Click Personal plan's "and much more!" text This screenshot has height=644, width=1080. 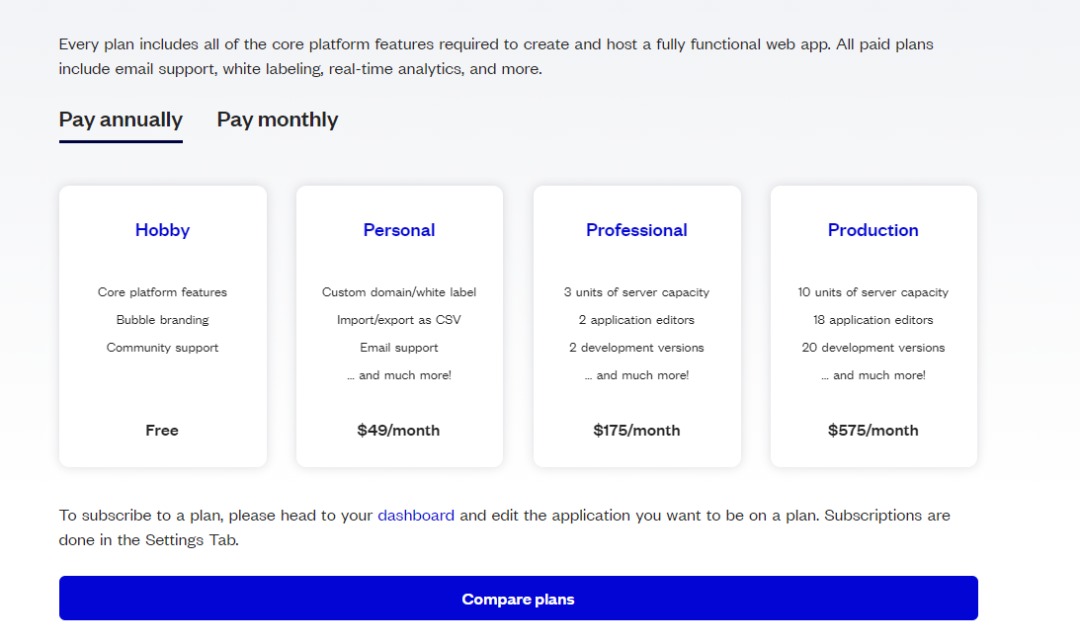tap(399, 376)
